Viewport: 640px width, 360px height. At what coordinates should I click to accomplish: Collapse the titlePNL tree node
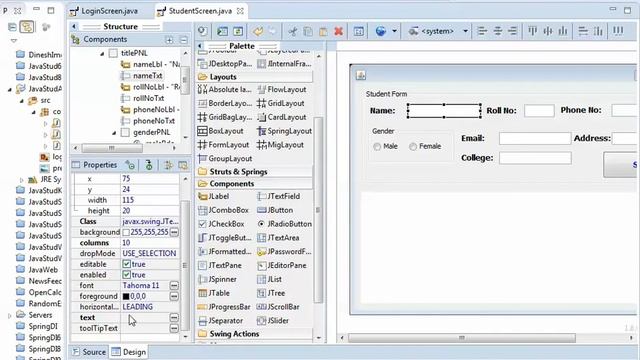[x=102, y=53]
